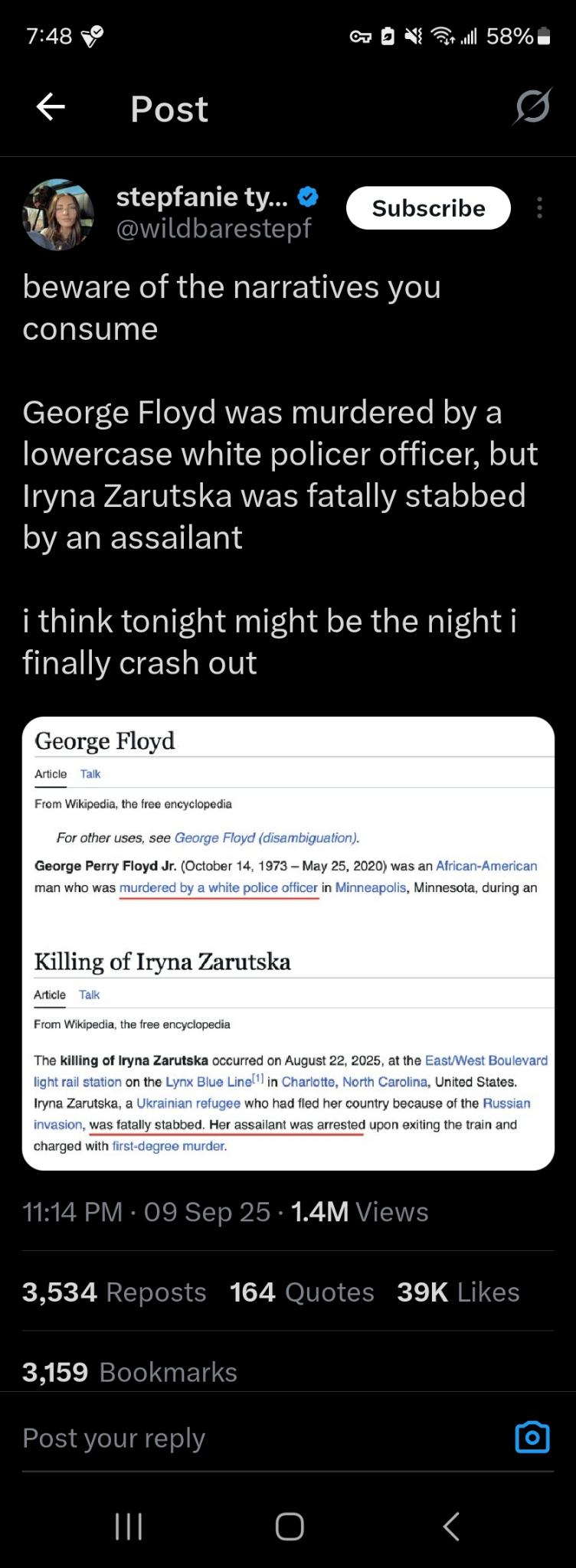The height and width of the screenshot is (1568, 576).
Task: Tap the @wildbarestepf handle
Action: point(214,228)
